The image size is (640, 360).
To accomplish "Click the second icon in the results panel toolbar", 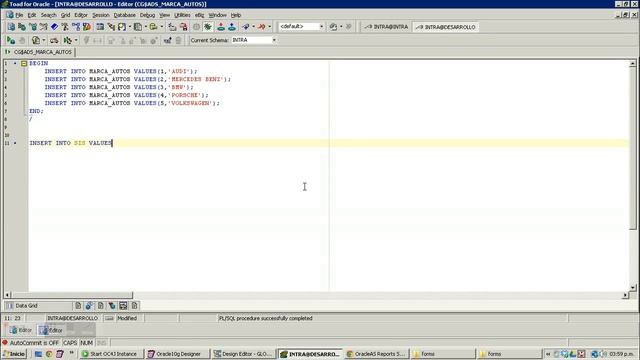I will click(89, 305).
